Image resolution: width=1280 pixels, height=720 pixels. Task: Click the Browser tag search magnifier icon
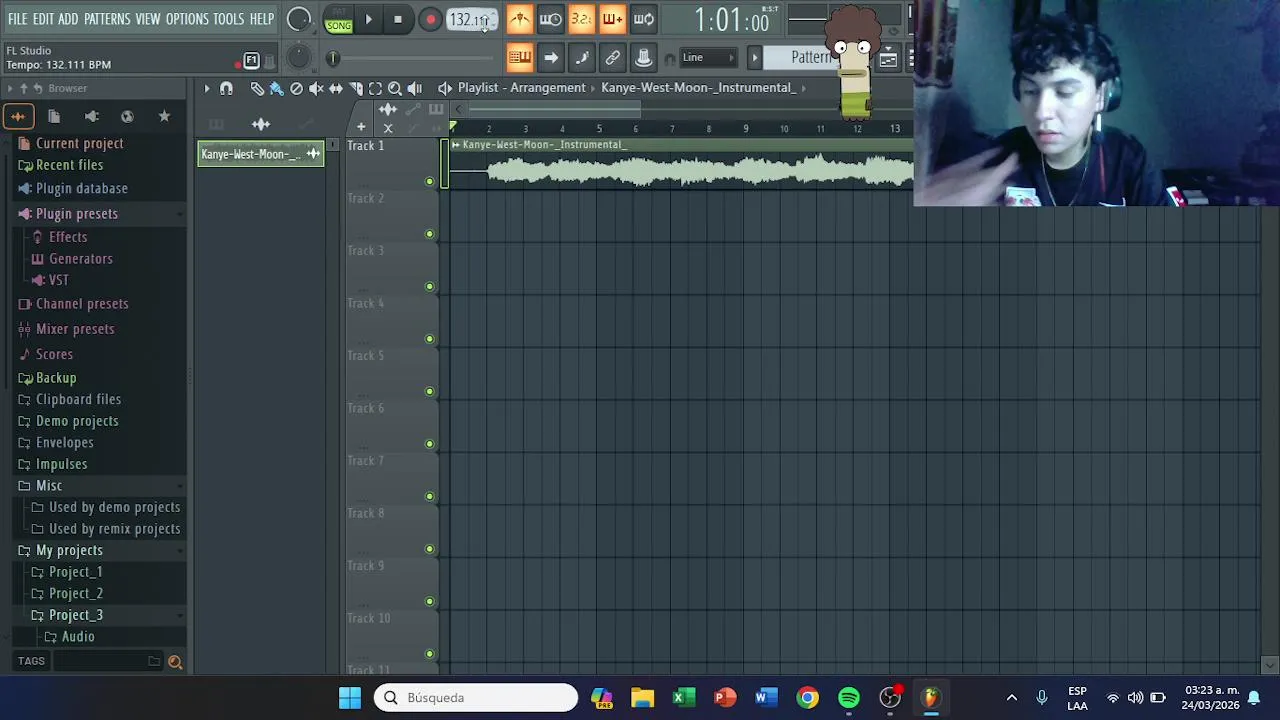tap(175, 661)
